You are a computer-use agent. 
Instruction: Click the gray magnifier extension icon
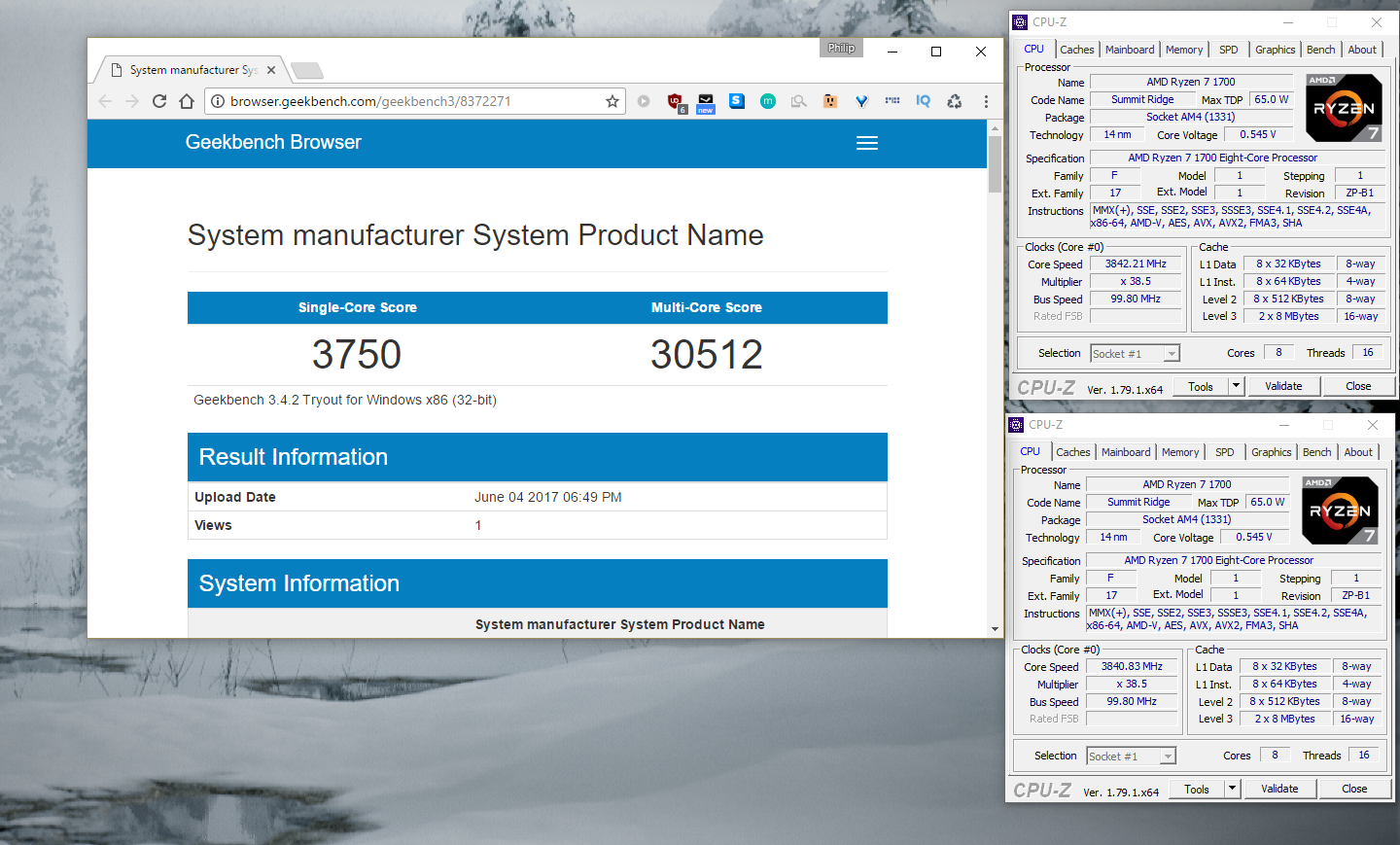coord(799,101)
